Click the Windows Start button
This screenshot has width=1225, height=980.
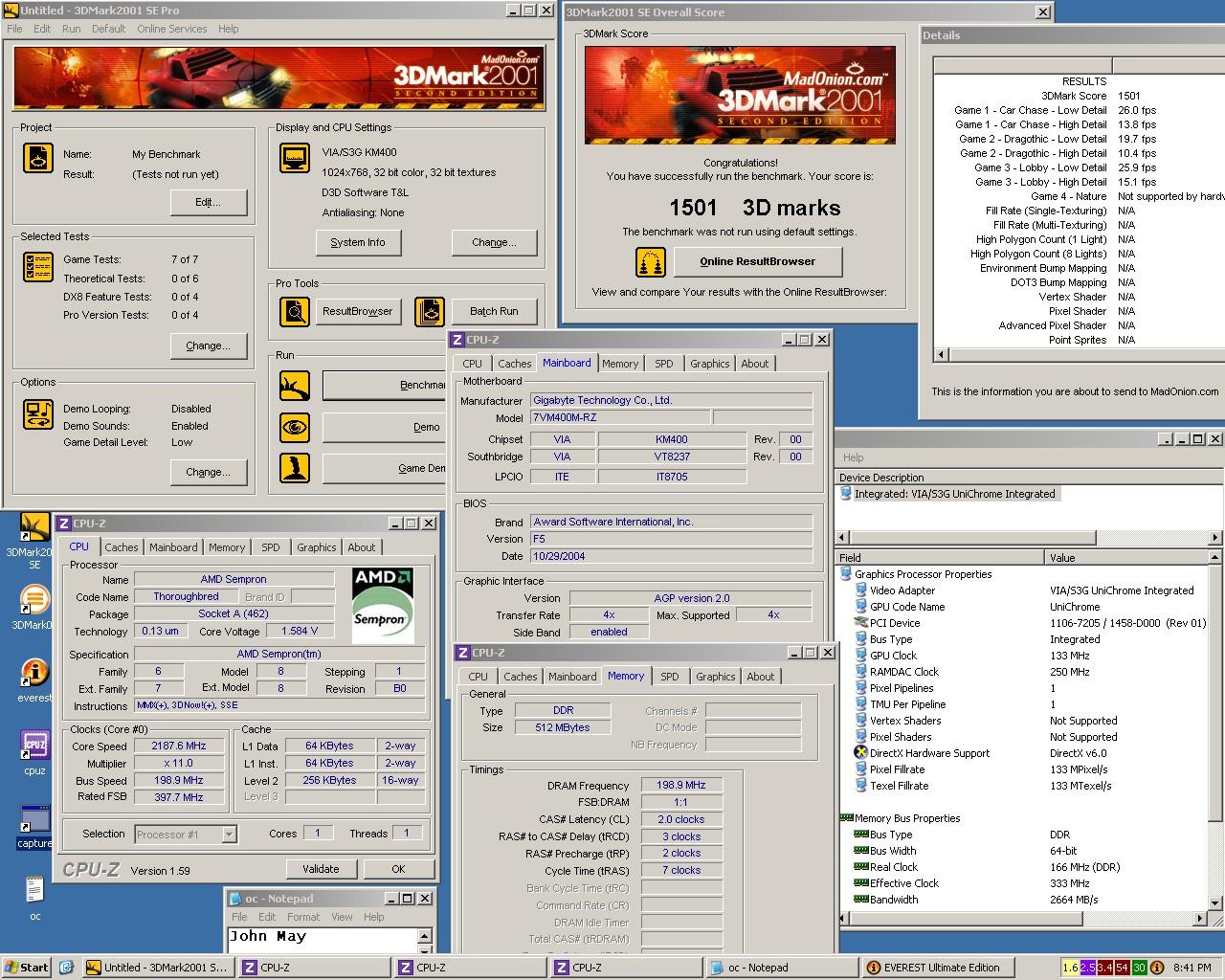[x=27, y=968]
